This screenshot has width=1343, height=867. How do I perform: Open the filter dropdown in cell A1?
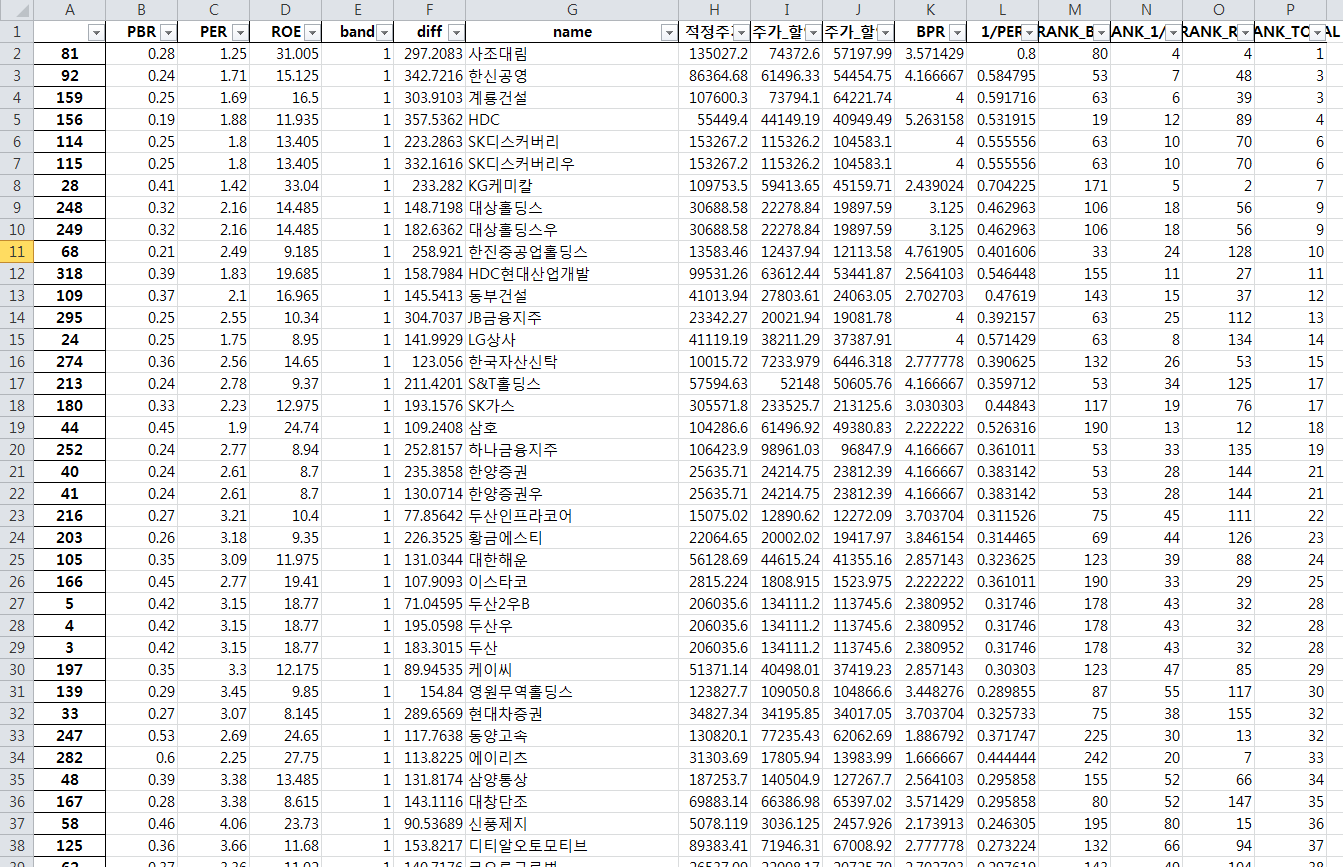point(96,32)
